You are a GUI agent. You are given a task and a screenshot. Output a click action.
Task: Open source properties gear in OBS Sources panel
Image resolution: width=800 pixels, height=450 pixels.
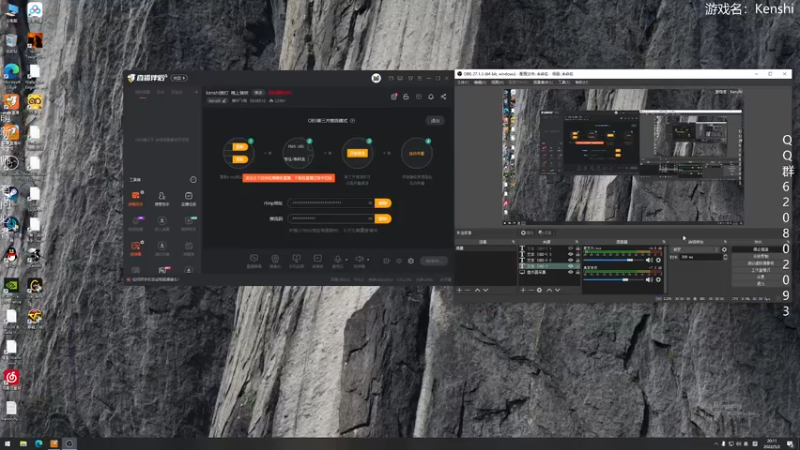pyautogui.click(x=539, y=290)
